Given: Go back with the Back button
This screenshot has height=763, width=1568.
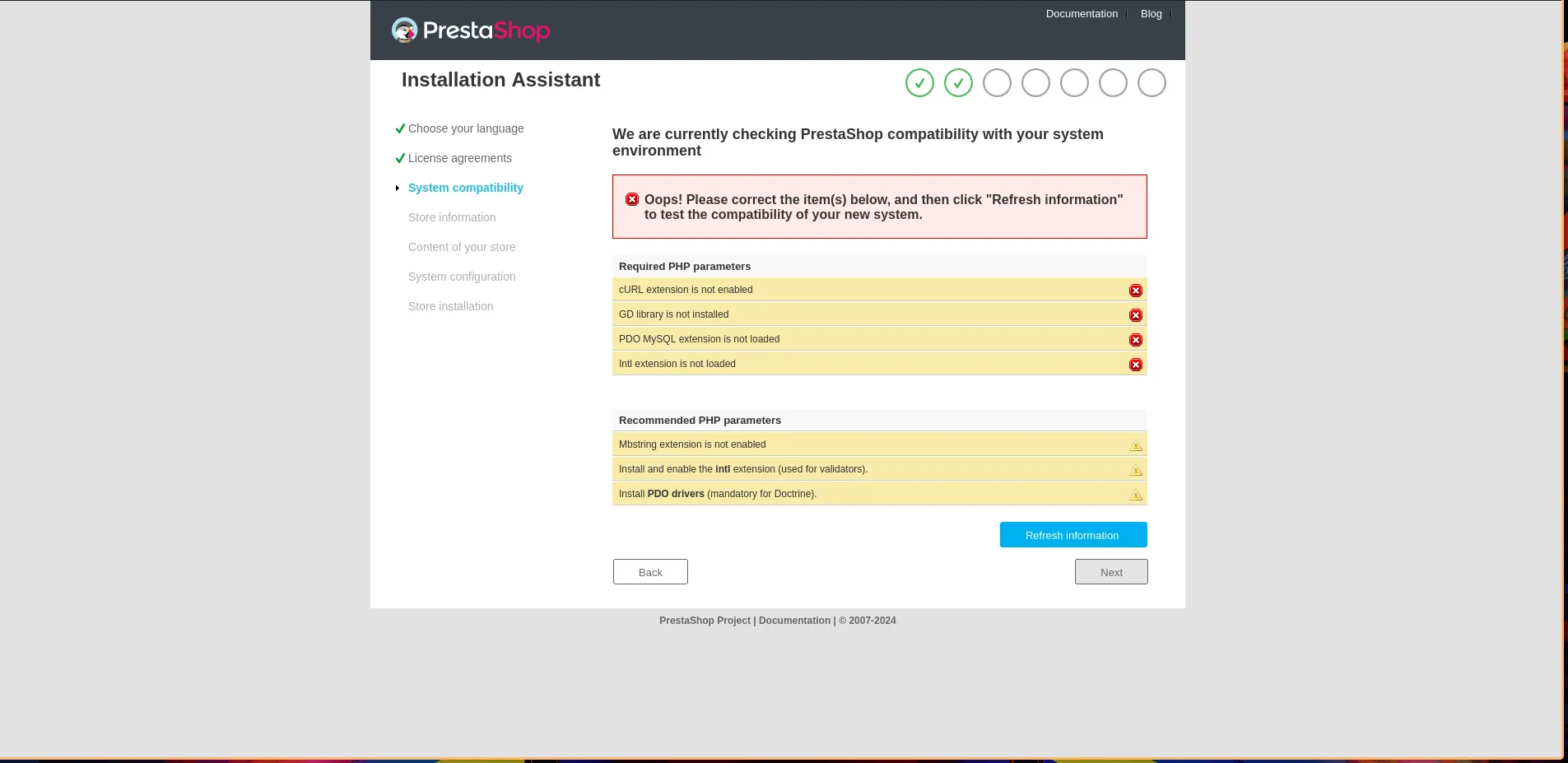Looking at the screenshot, I should point(650,572).
